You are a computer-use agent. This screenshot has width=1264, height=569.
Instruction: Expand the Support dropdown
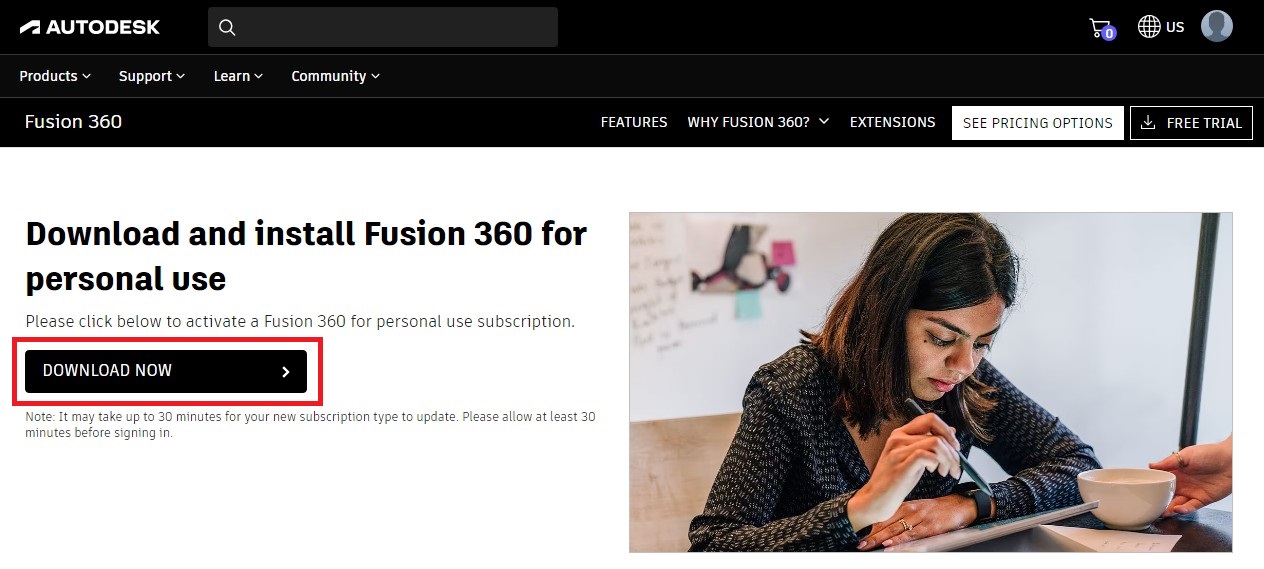pos(152,76)
